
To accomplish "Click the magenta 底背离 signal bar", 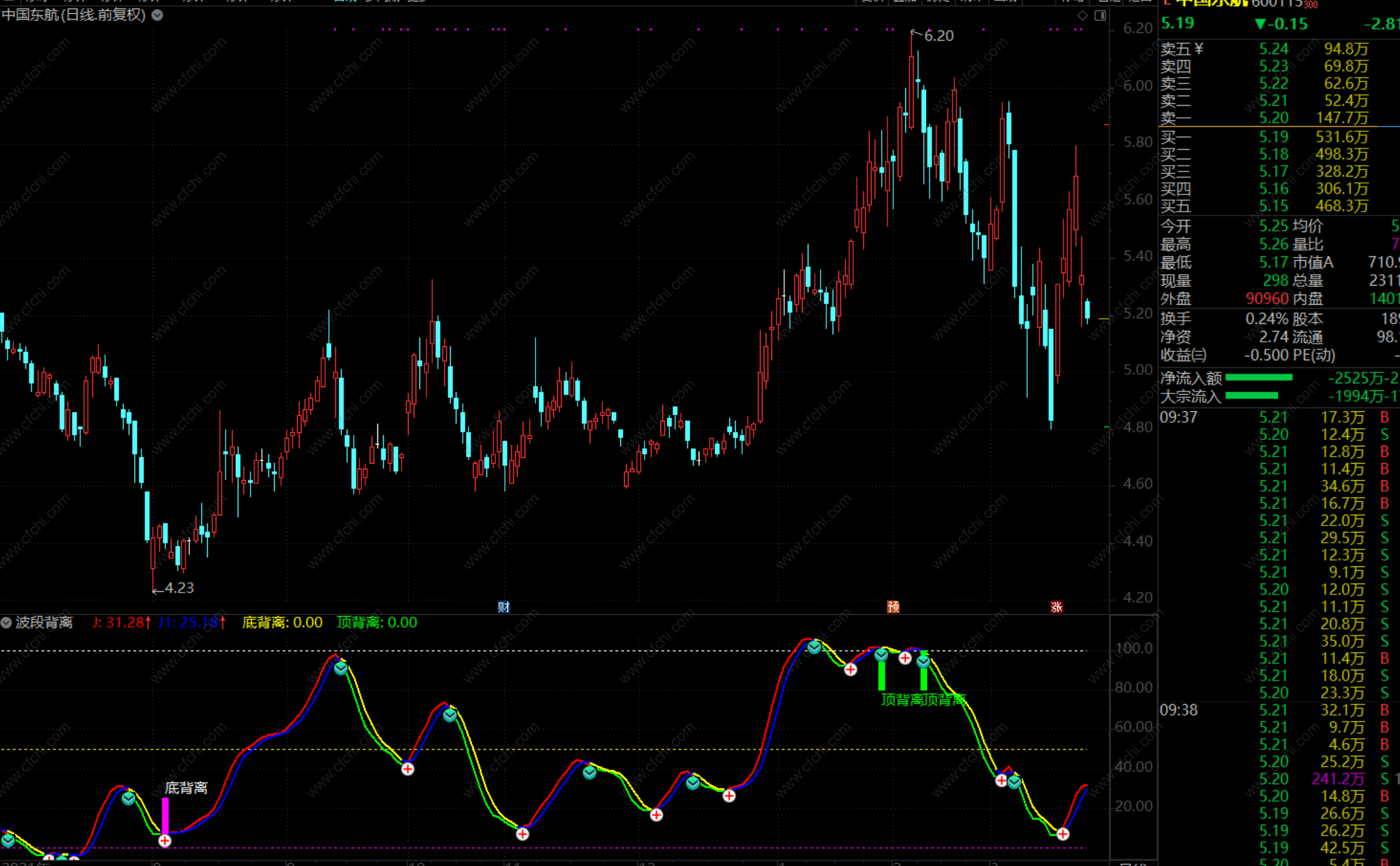I will (165, 815).
